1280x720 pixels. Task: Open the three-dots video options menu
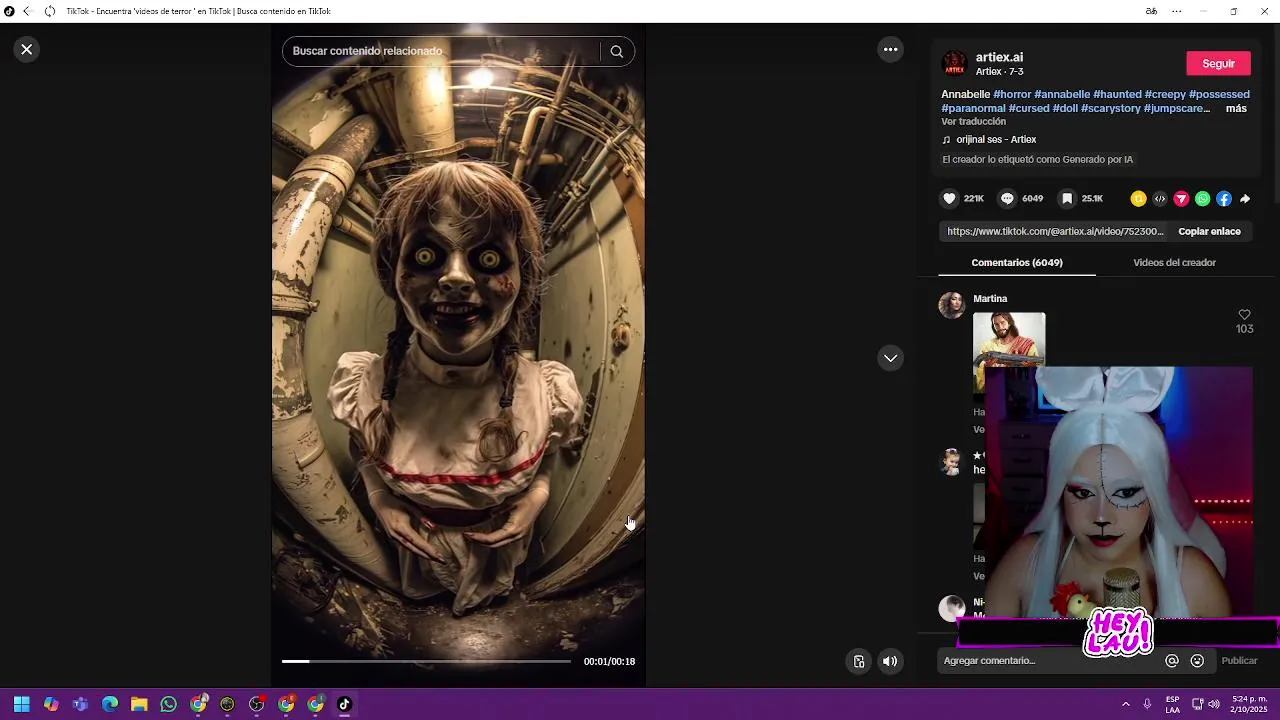tap(890, 49)
